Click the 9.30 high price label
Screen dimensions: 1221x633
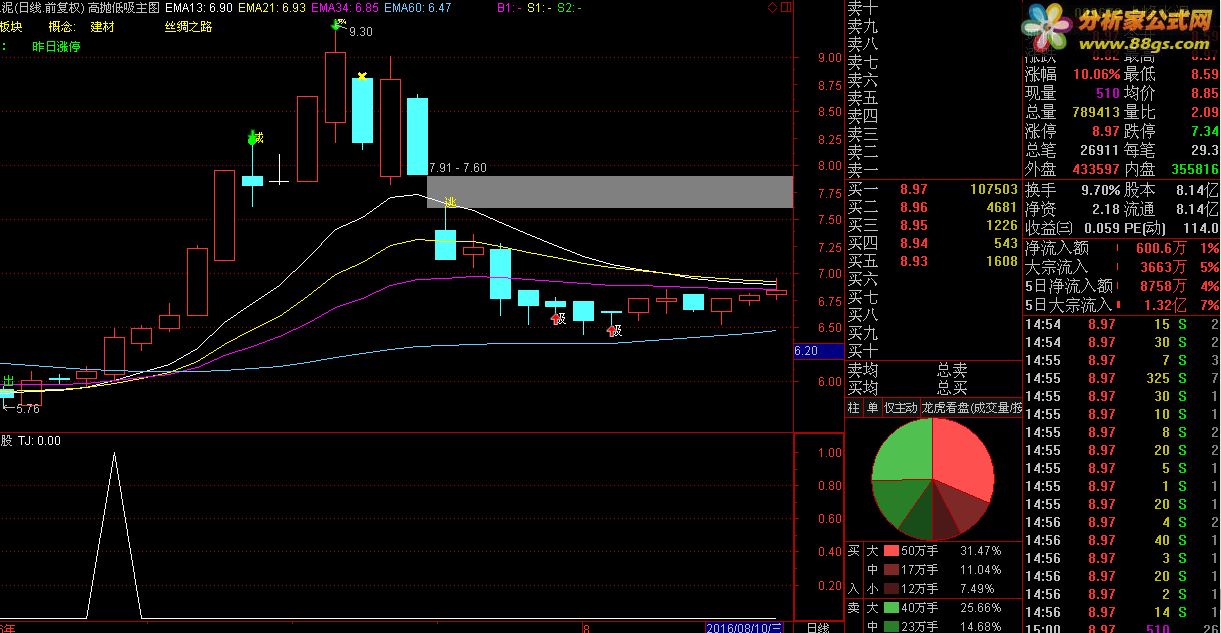pos(361,32)
